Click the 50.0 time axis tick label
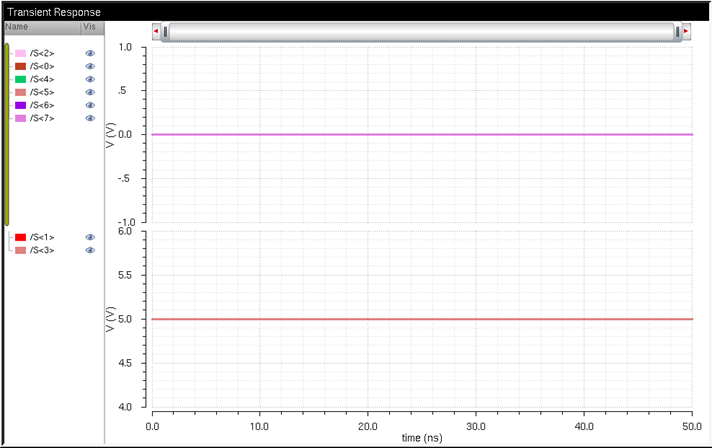The width and height of the screenshot is (712, 448). point(692,427)
